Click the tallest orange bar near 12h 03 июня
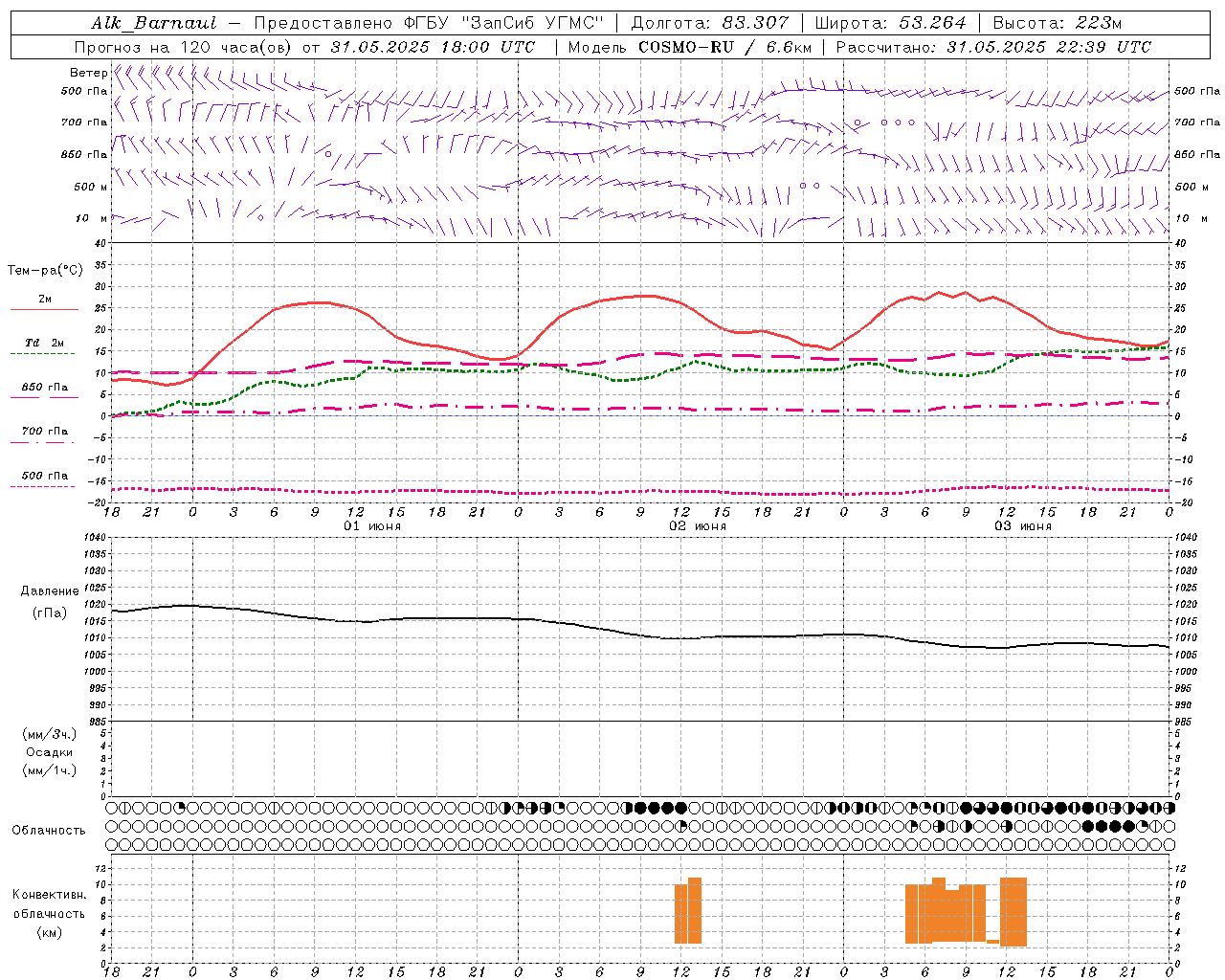This screenshot has height=980, width=1225. coord(1013,912)
